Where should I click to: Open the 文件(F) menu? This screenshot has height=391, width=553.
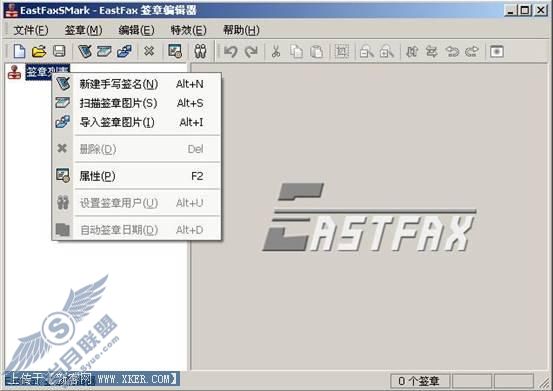[31, 30]
